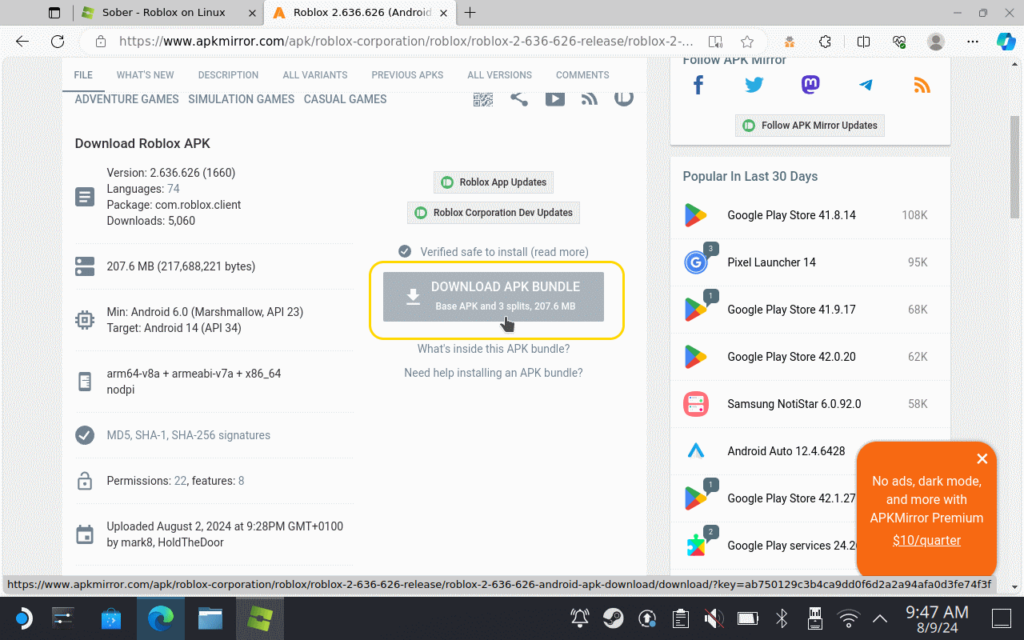Open the Browser essentials heart icon
The height and width of the screenshot is (640, 1024).
(x=899, y=41)
